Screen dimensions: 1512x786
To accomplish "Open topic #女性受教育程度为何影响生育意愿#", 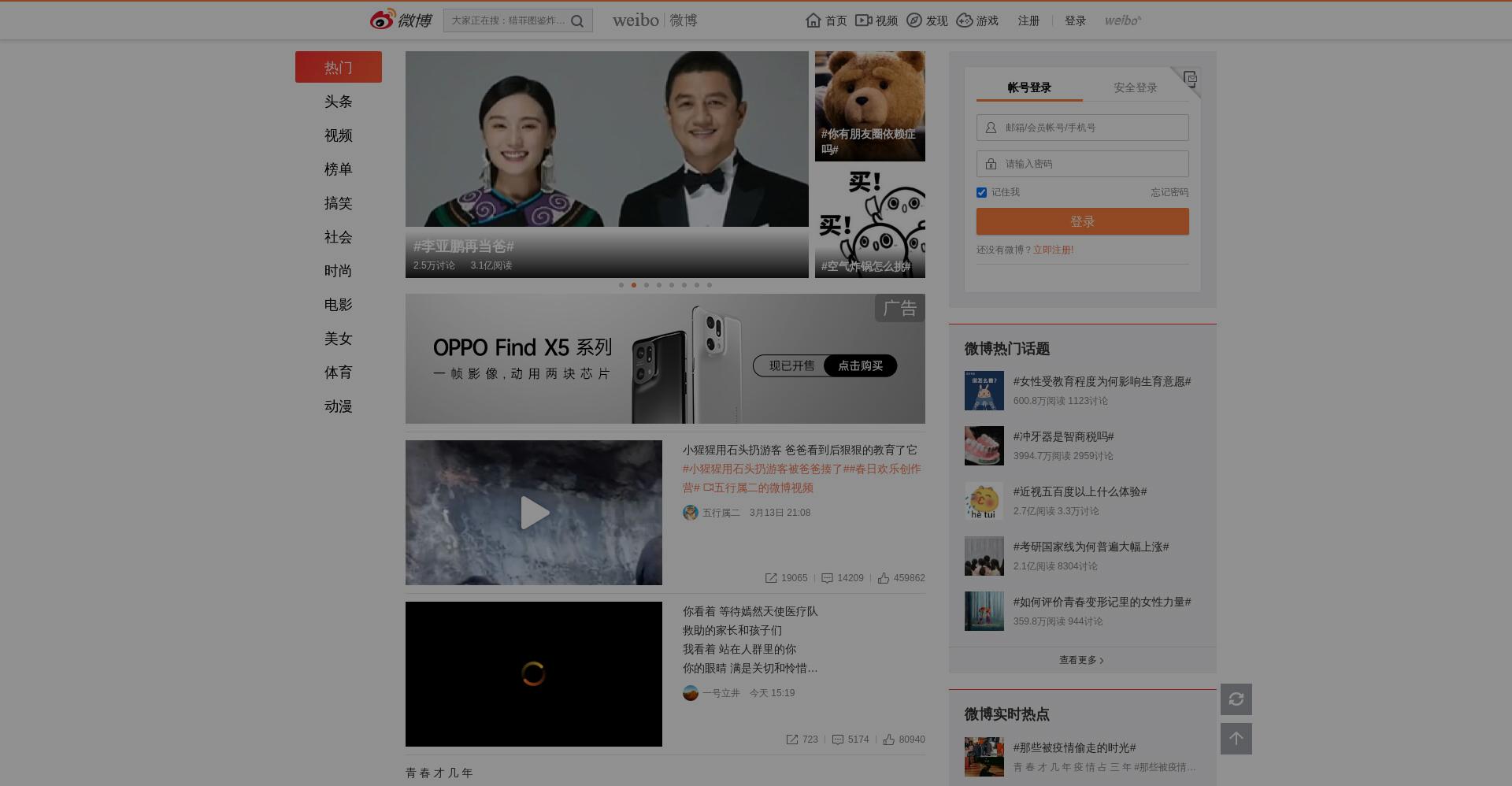I will pyautogui.click(x=1102, y=381).
